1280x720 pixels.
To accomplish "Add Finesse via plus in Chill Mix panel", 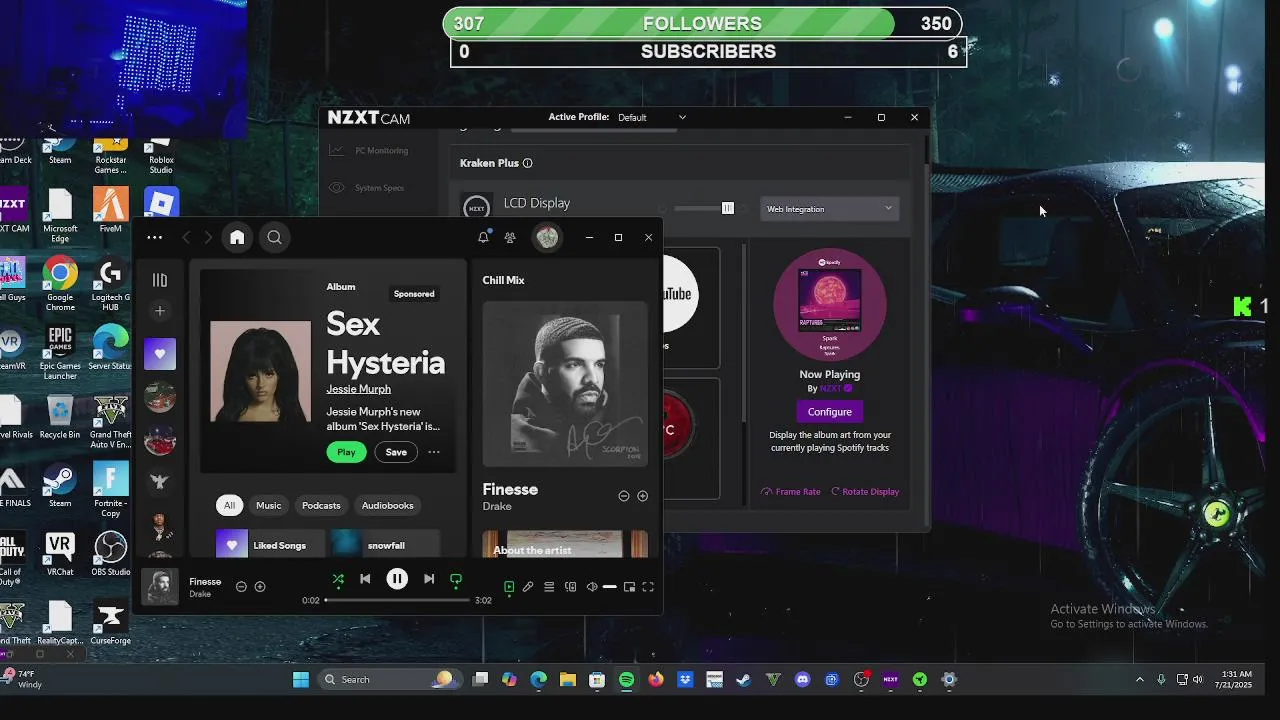I will [x=642, y=496].
